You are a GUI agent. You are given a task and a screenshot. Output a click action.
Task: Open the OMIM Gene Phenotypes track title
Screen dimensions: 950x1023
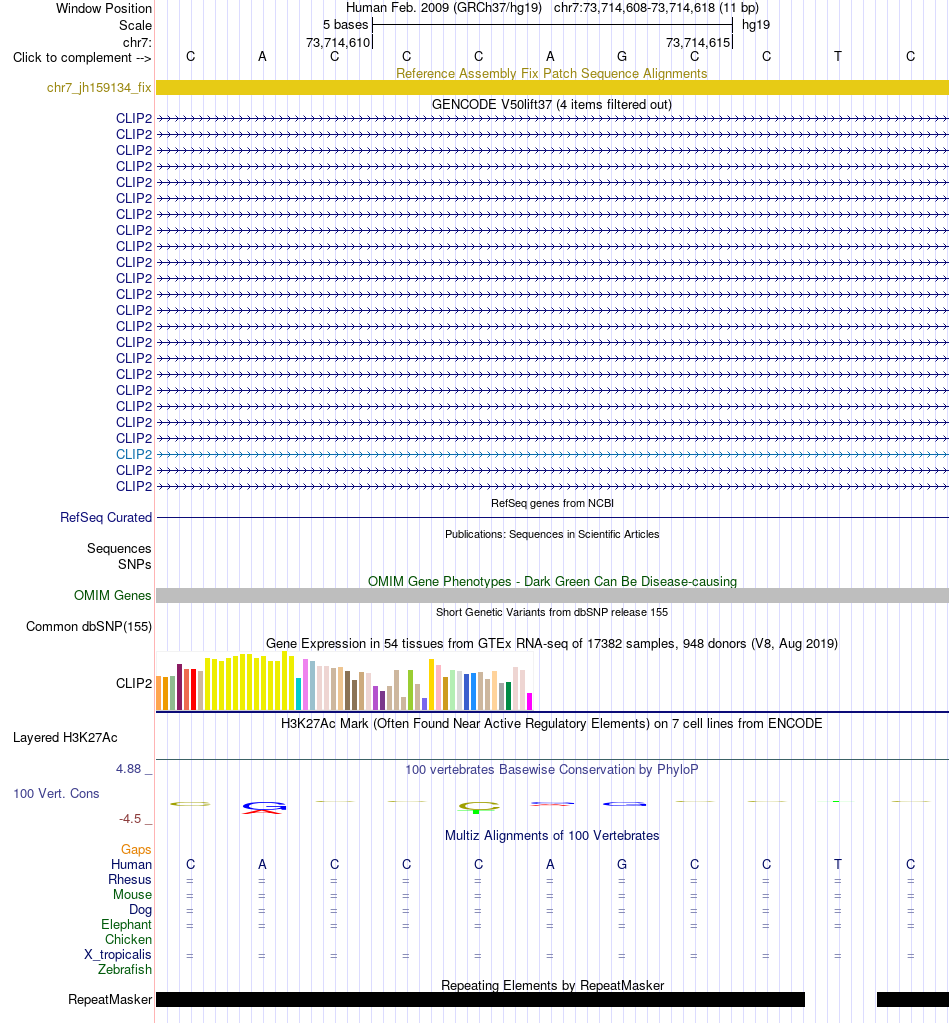[552, 581]
